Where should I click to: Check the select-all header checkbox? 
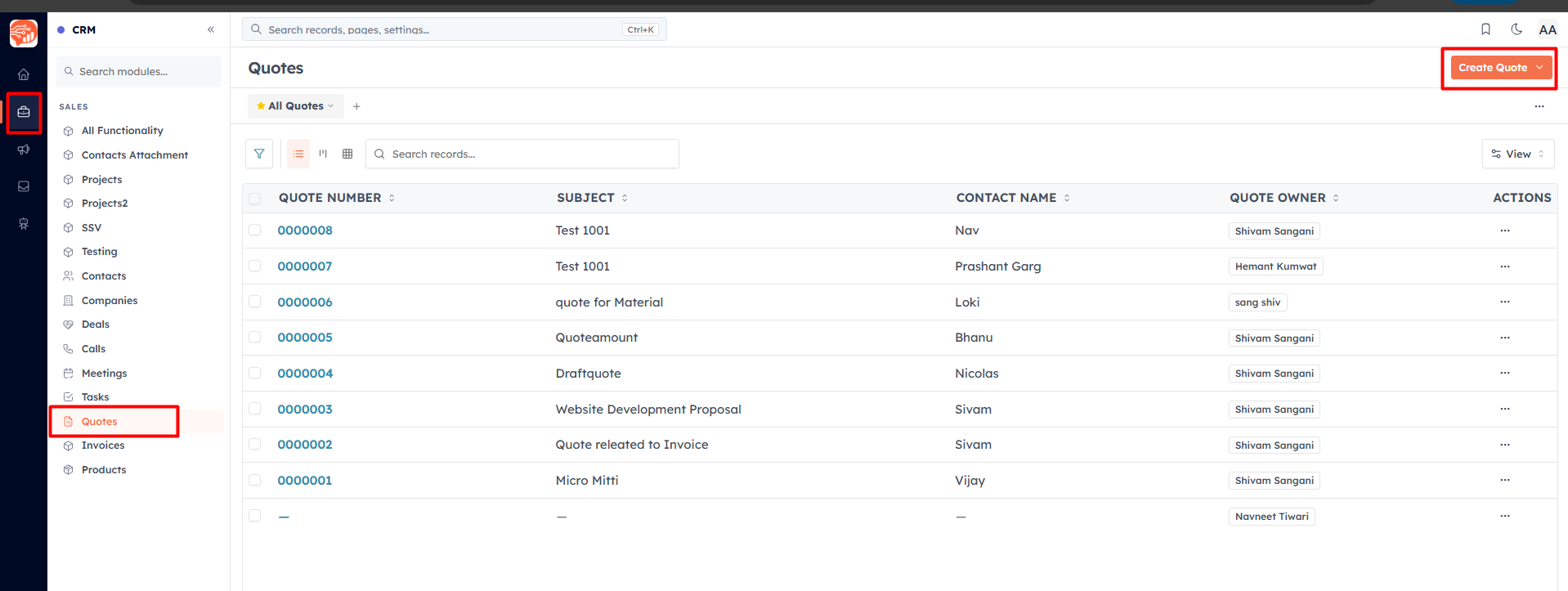(255, 199)
